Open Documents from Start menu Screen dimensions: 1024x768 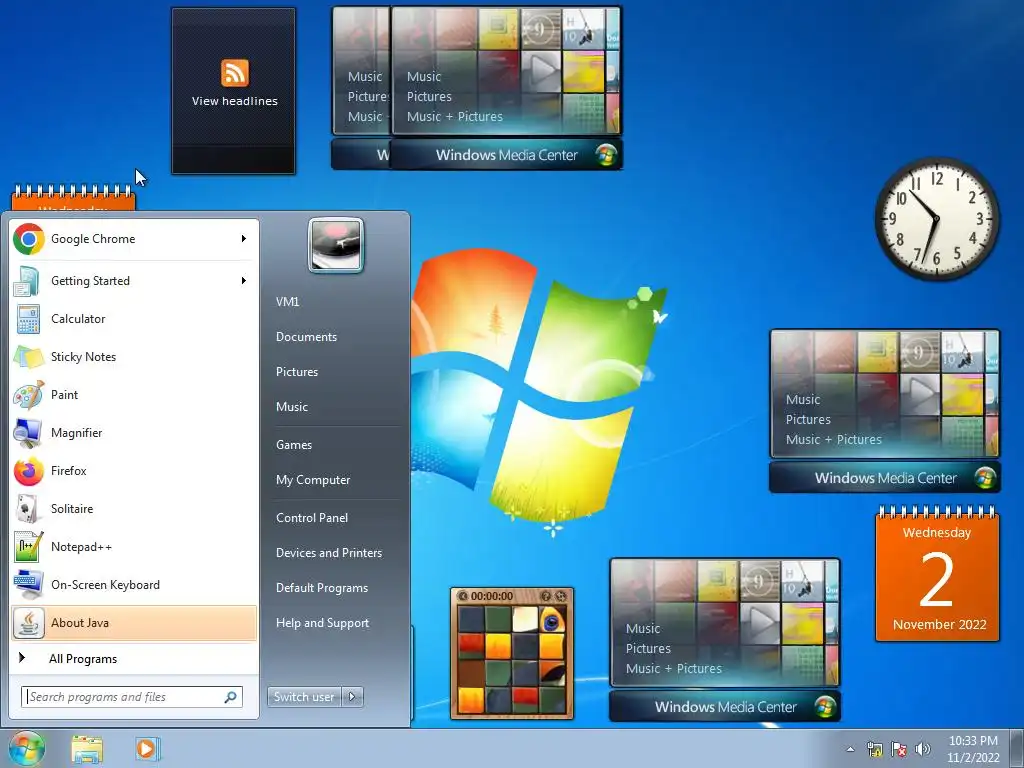click(x=306, y=337)
